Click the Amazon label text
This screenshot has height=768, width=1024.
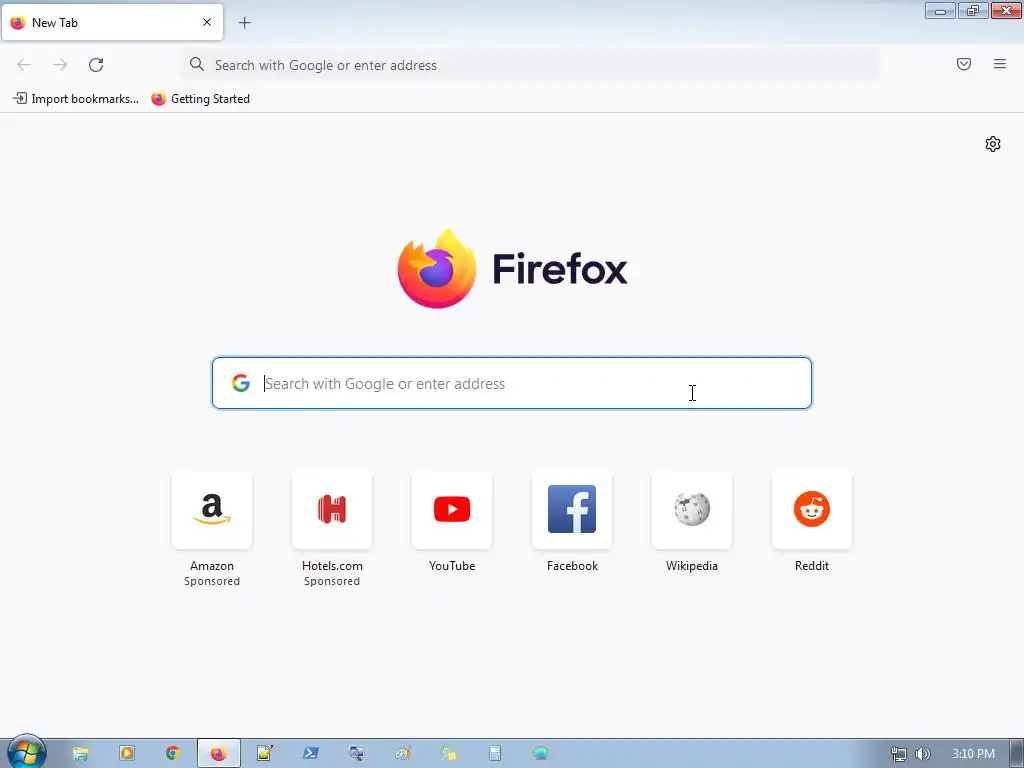[x=212, y=566]
